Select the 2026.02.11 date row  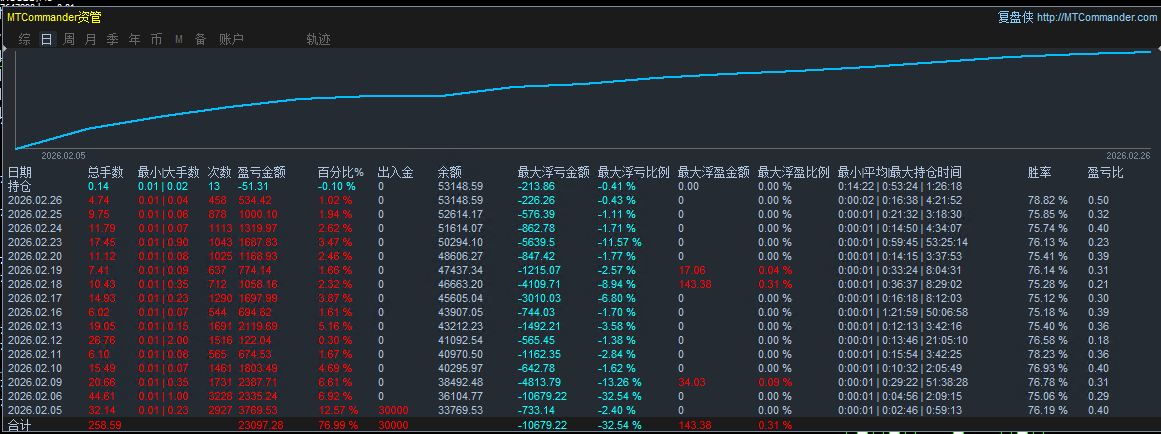tap(35, 355)
